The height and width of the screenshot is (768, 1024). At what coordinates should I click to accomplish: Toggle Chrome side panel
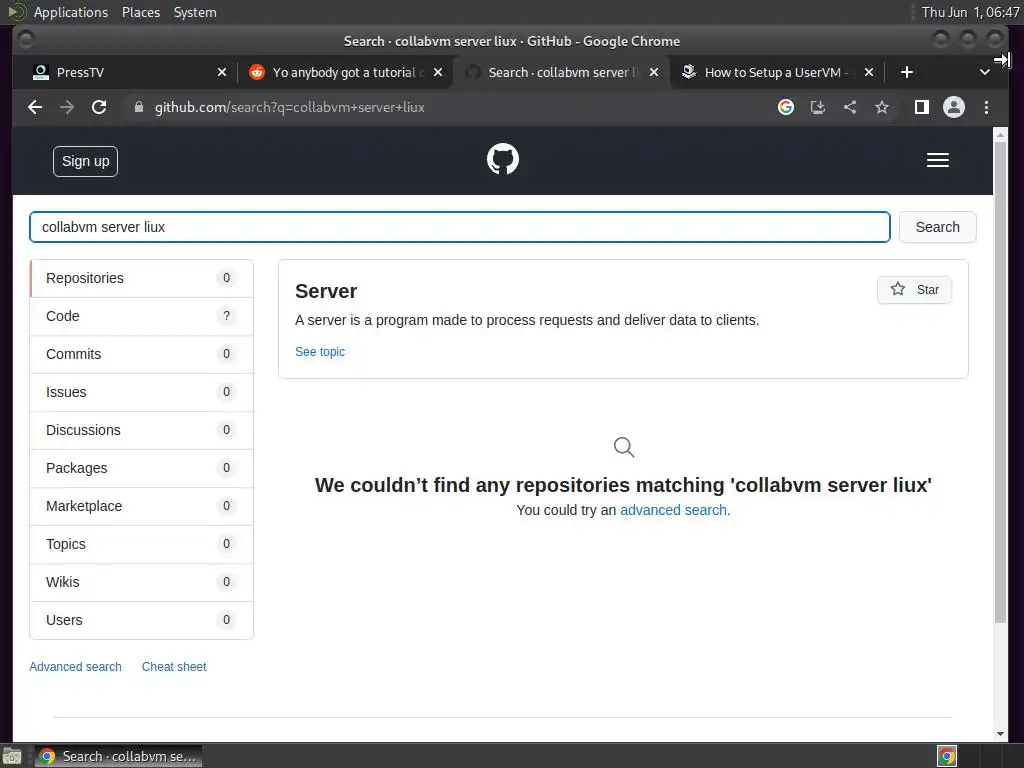921,107
